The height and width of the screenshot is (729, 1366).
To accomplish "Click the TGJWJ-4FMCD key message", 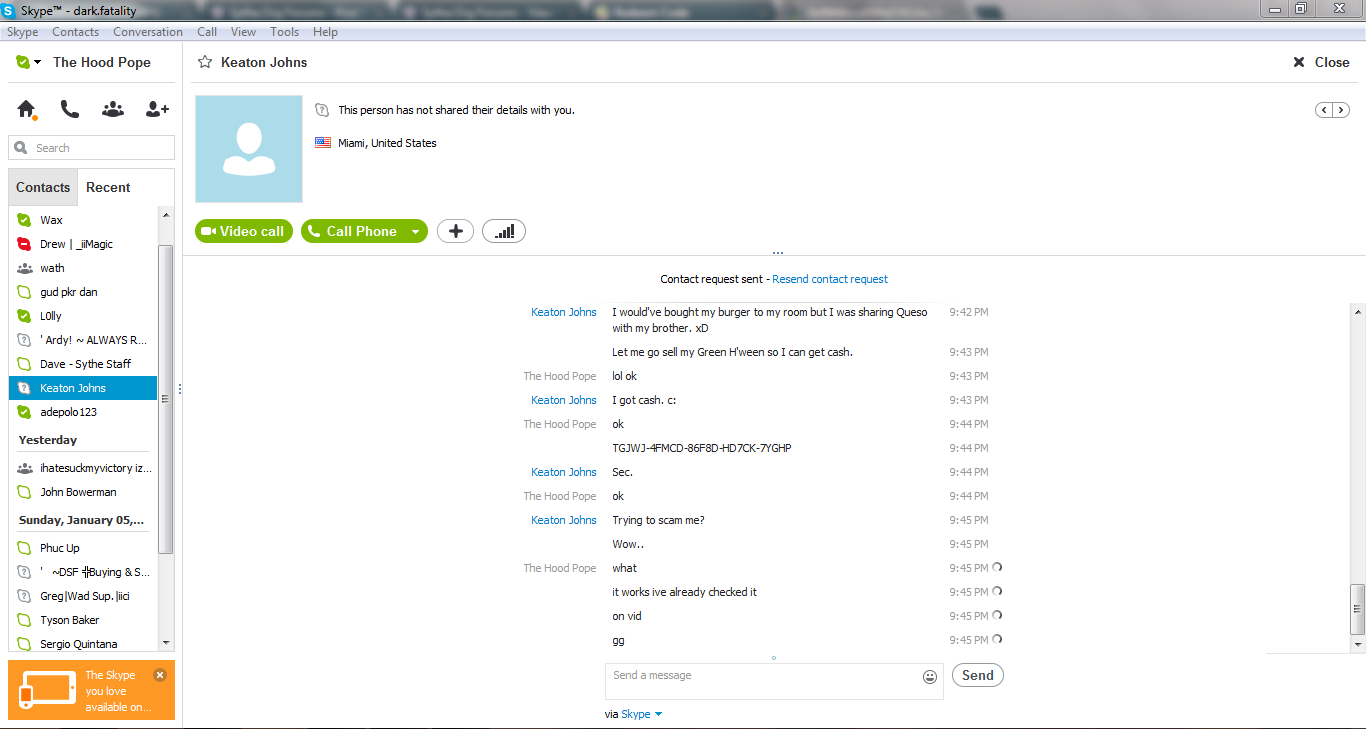I will pos(702,448).
